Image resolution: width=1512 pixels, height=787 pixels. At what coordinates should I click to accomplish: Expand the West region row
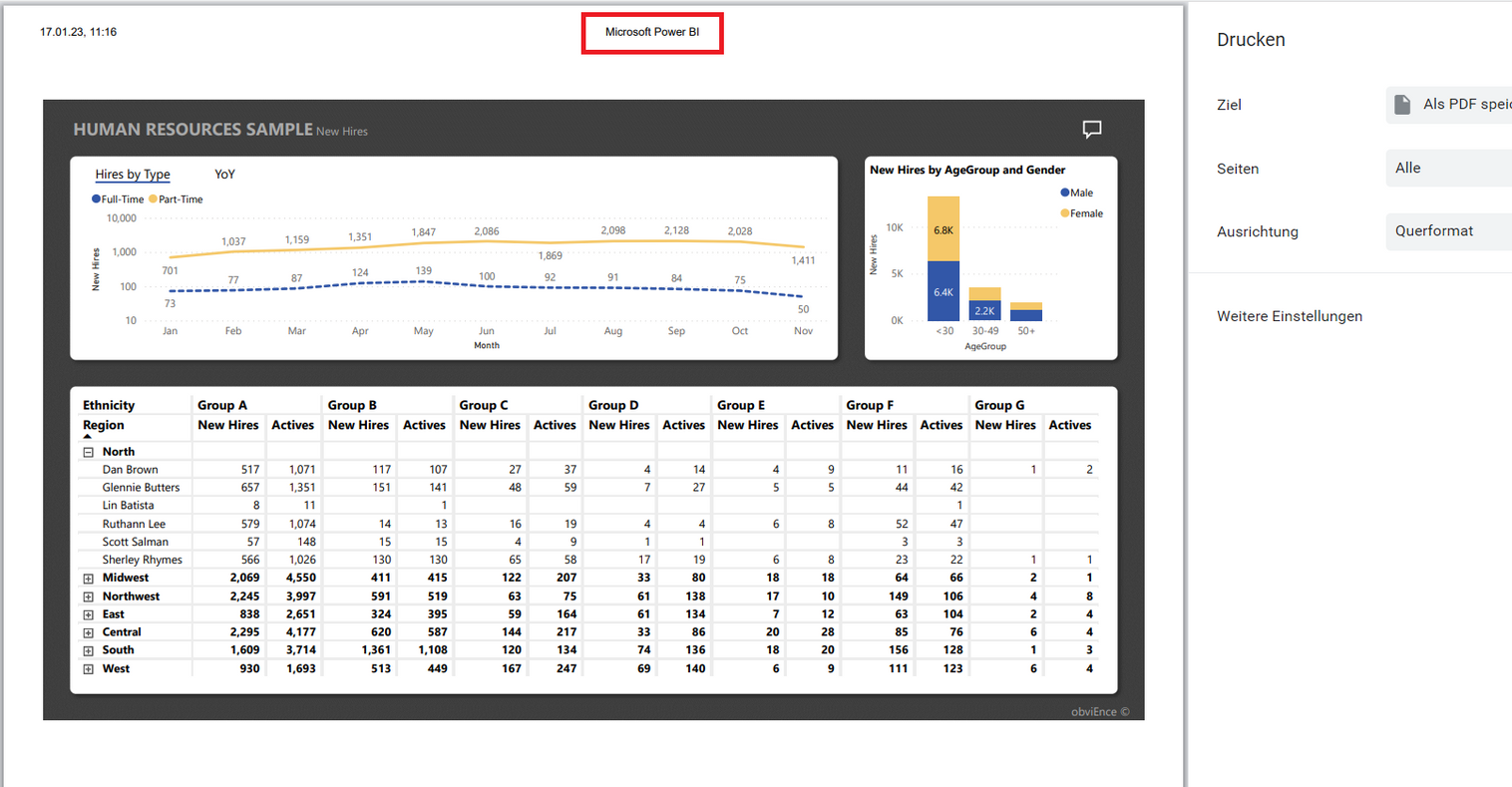click(x=89, y=669)
